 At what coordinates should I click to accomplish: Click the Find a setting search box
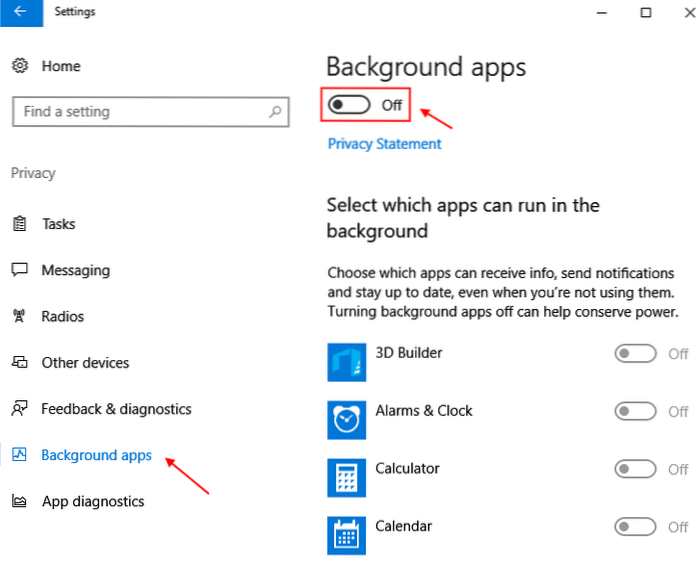coord(140,112)
